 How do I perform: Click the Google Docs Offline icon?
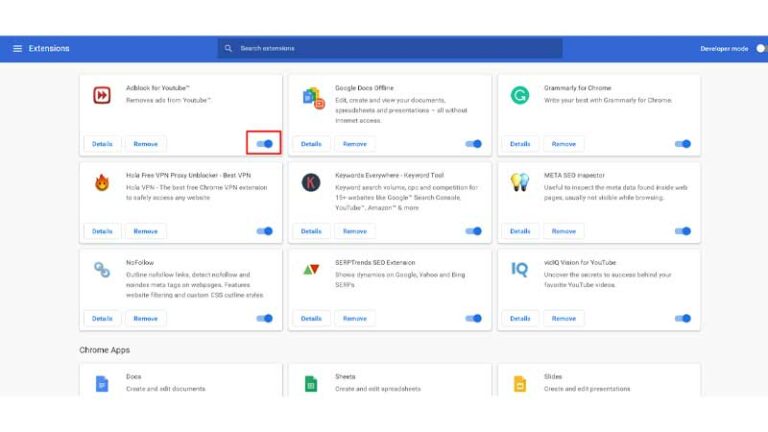point(312,97)
